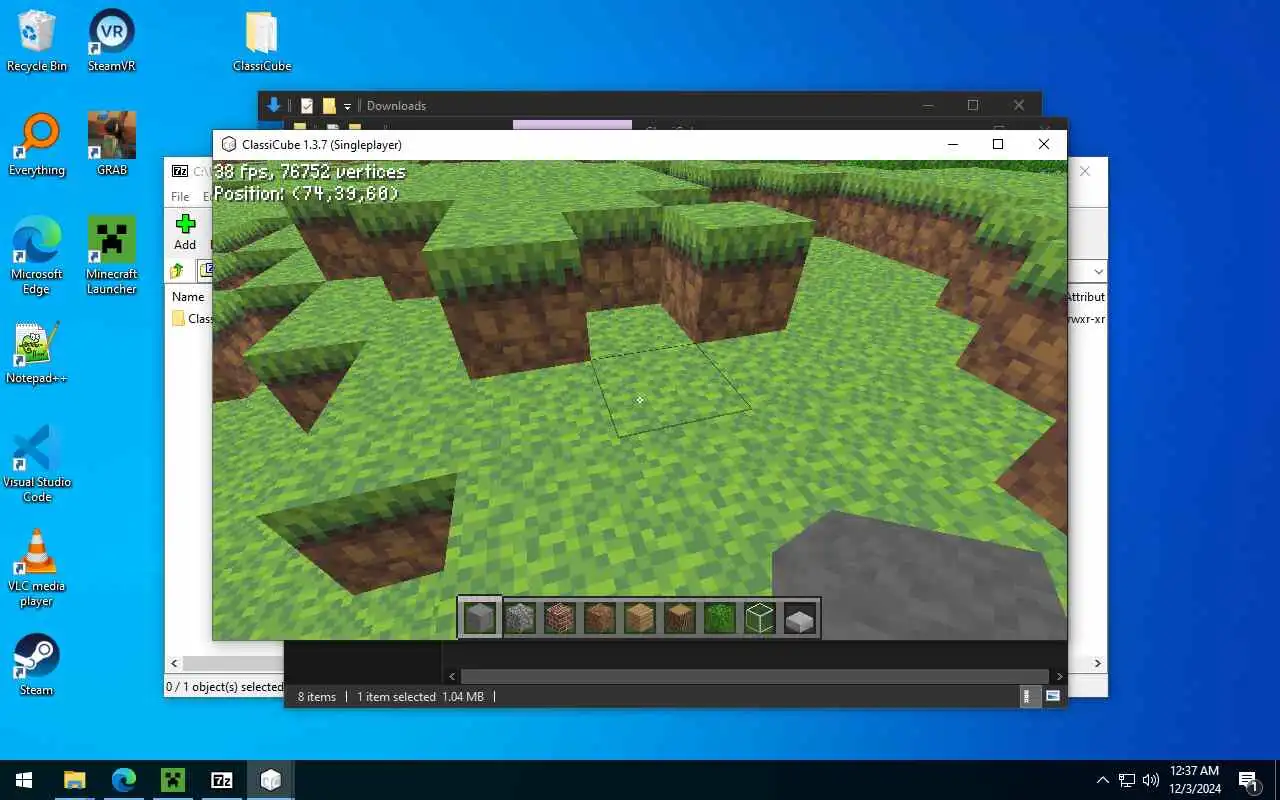Open notification center

coord(1248,780)
